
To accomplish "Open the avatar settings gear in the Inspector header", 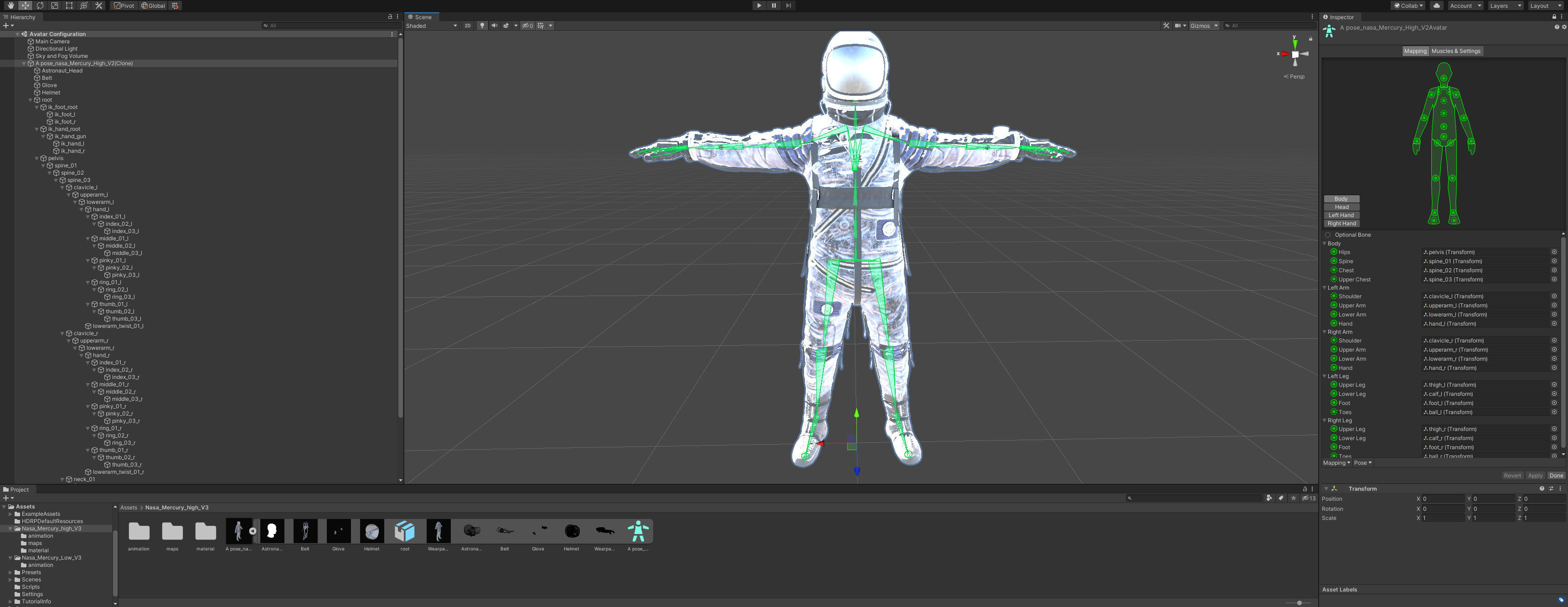I will [1564, 27].
